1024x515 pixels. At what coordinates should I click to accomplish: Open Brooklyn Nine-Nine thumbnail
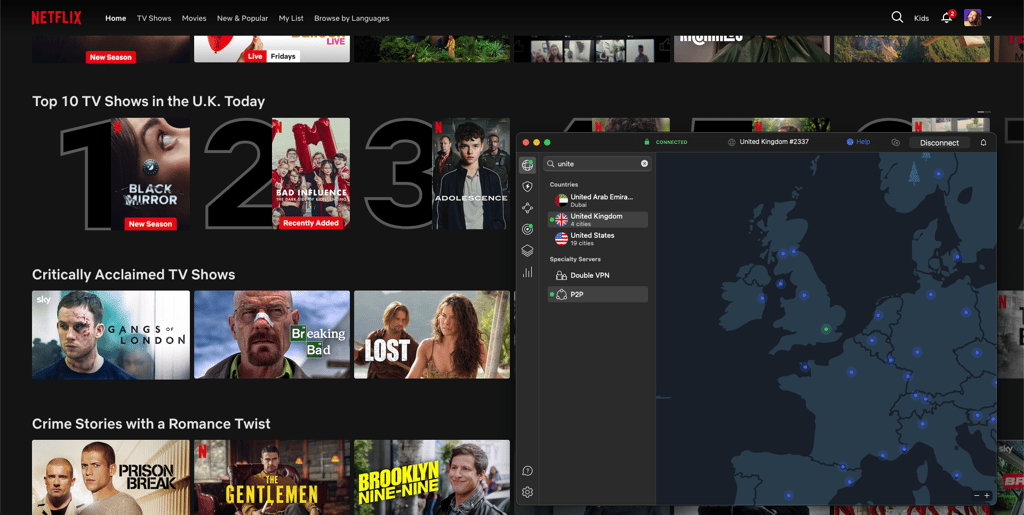(432, 477)
